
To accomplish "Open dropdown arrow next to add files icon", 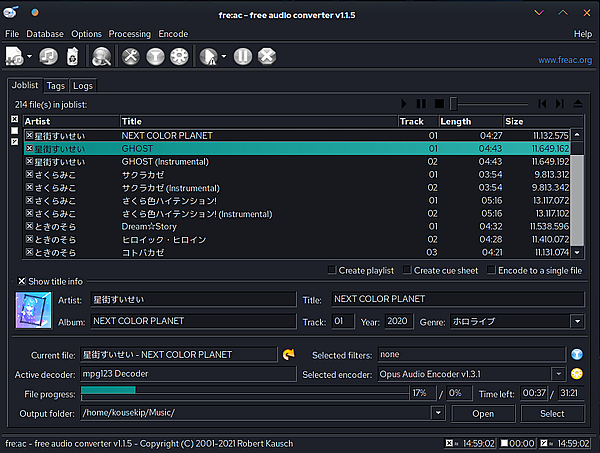I will 29,56.
